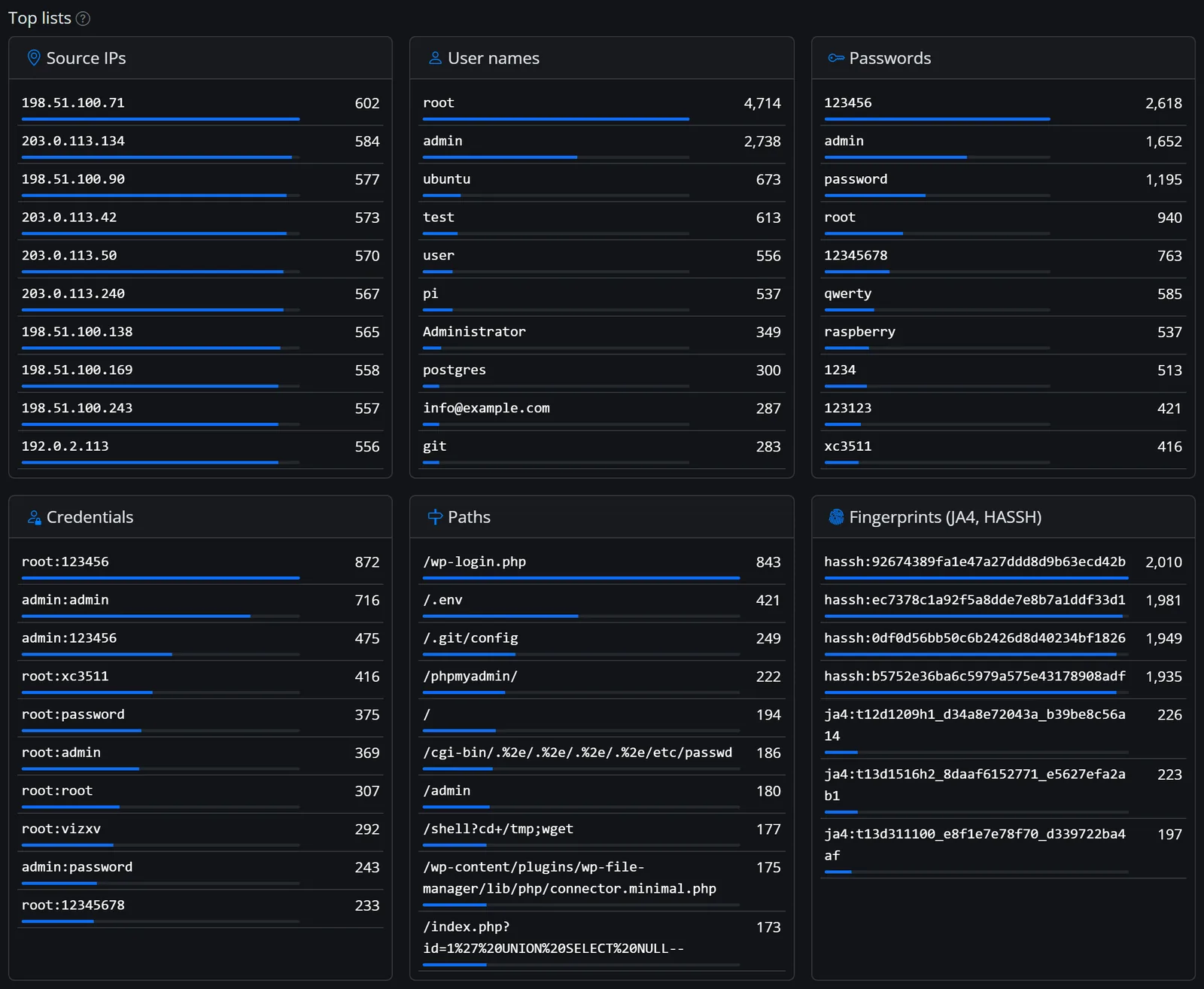This screenshot has height=989, width=1204.
Task: Select the qwerty password entry
Action: (x=1003, y=297)
